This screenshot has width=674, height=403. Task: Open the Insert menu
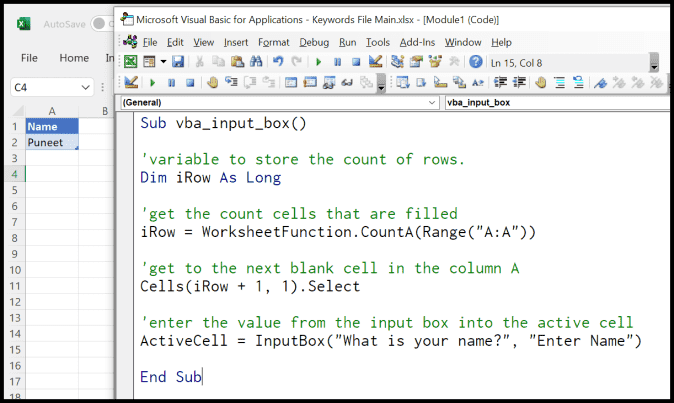point(236,42)
